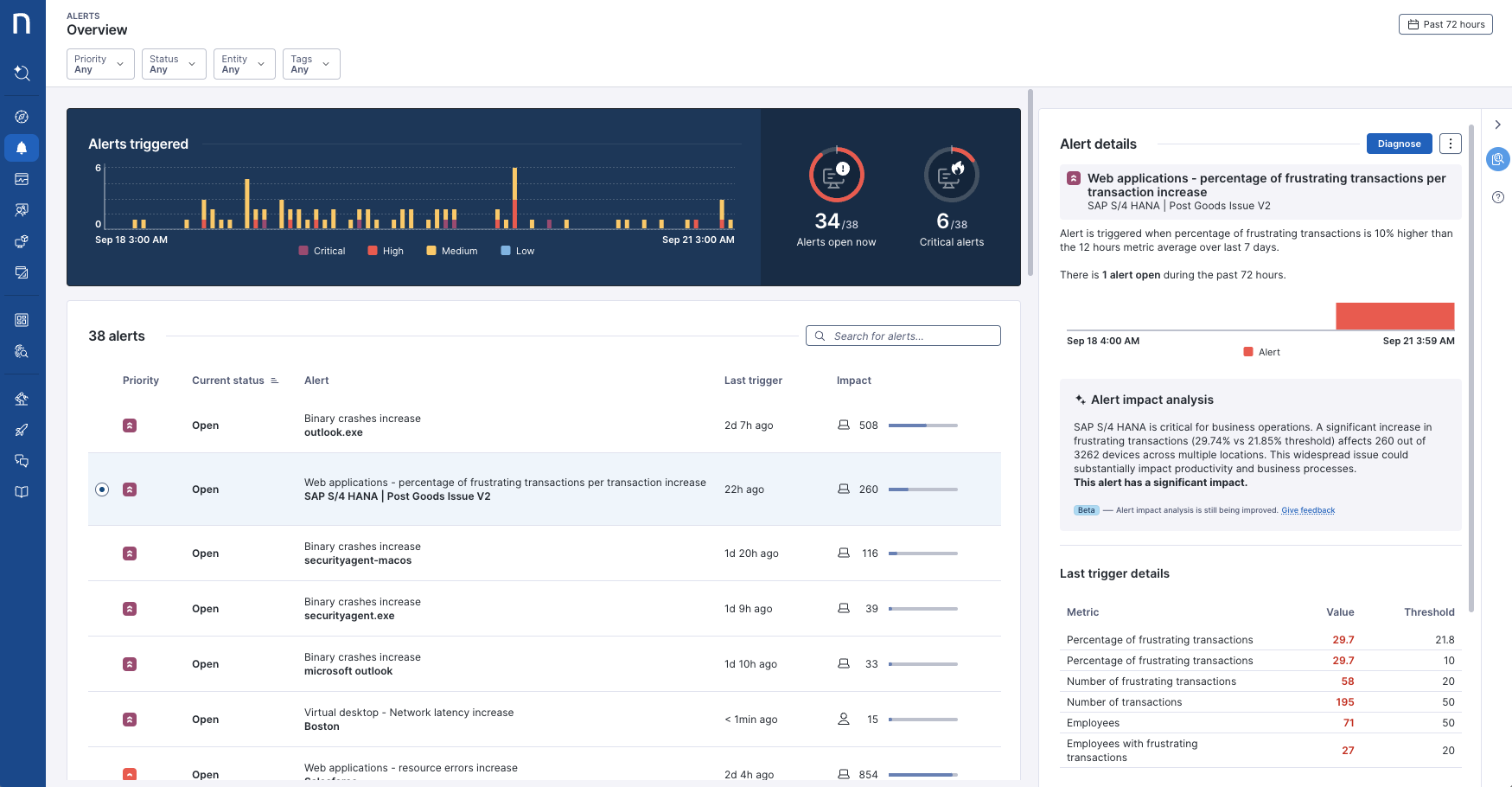Click the help question mark icon
Image resolution: width=1512 pixels, height=787 pixels.
(1498, 197)
